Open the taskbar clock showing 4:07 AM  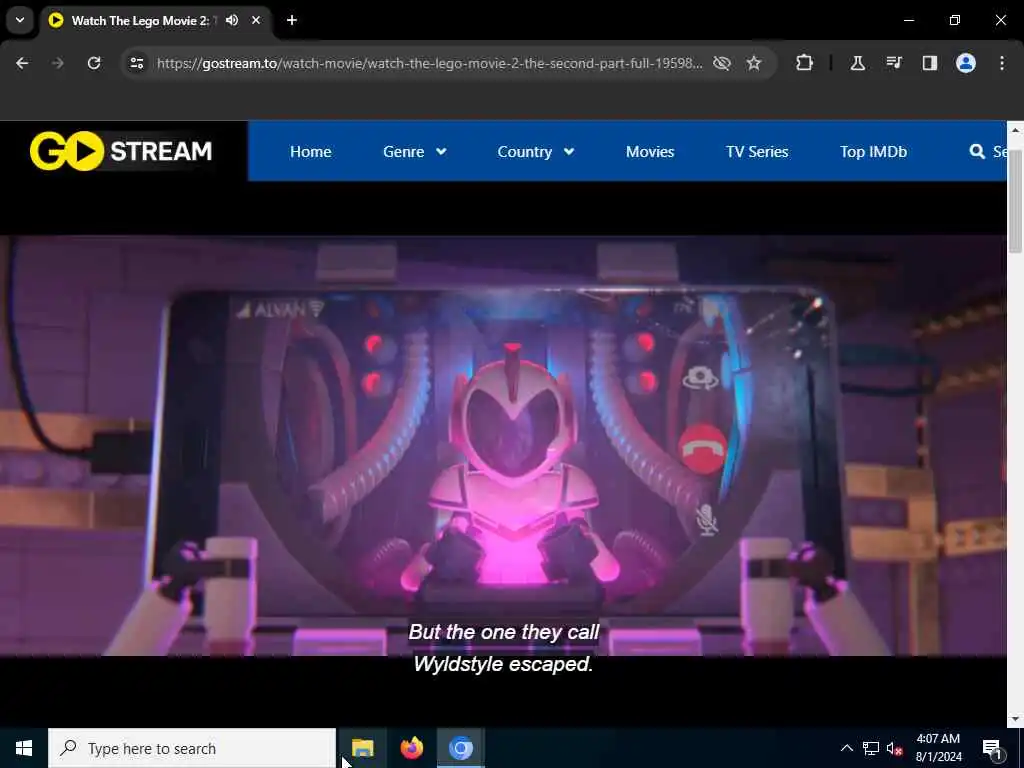938,748
